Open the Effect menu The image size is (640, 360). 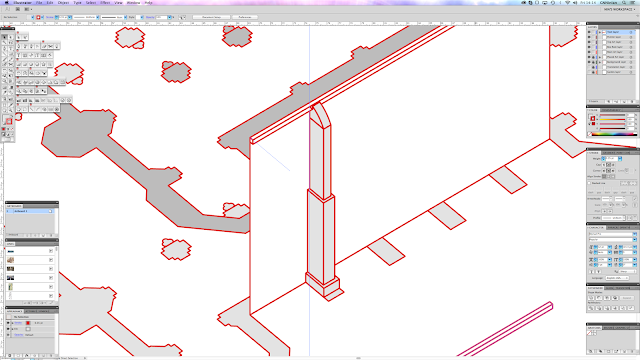tap(105, 2)
